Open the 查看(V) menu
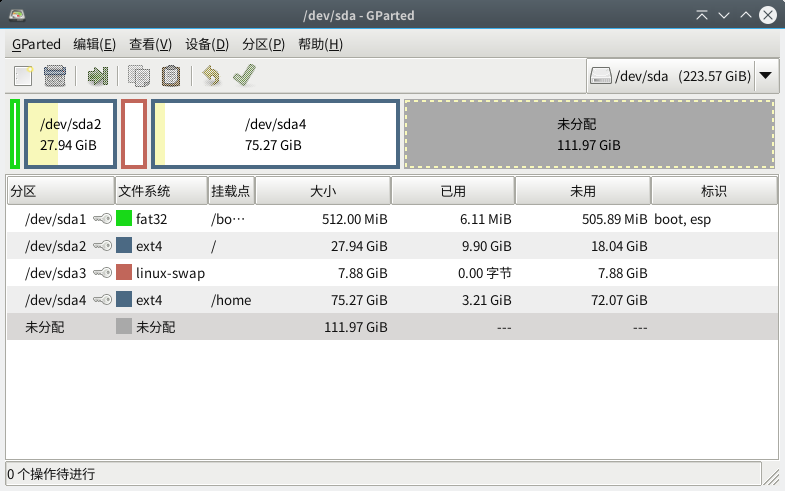785x491 pixels. click(x=150, y=44)
